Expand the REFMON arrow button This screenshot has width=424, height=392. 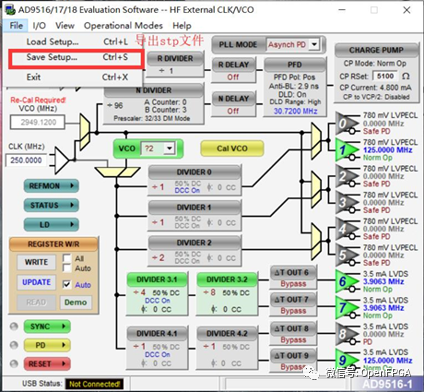(51, 186)
